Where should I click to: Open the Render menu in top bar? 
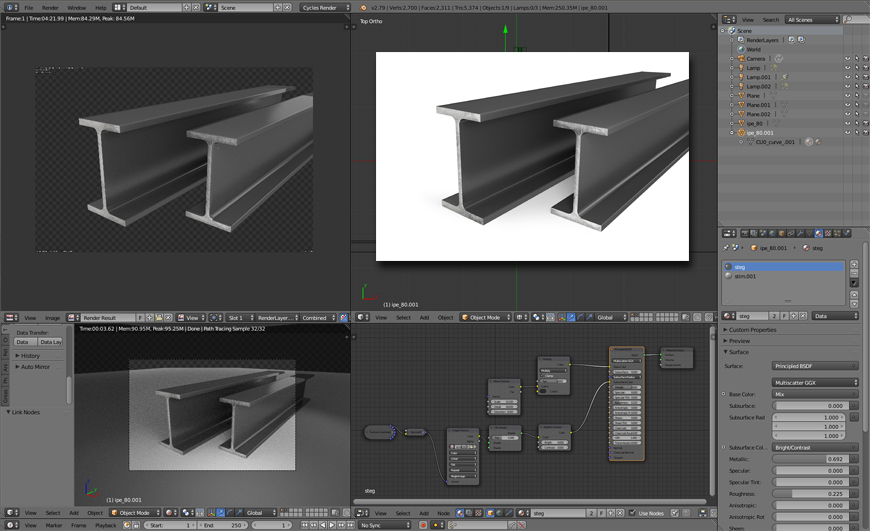(x=50, y=8)
